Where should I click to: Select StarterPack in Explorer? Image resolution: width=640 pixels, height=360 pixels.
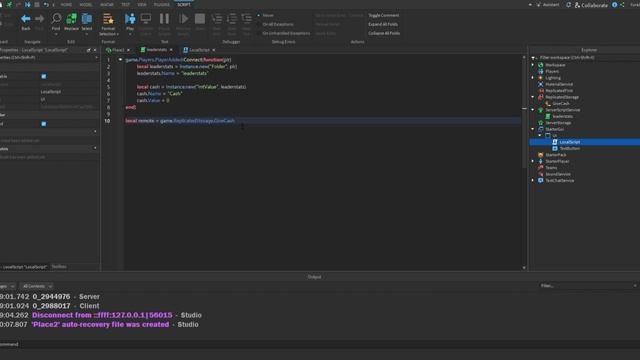pos(556,155)
